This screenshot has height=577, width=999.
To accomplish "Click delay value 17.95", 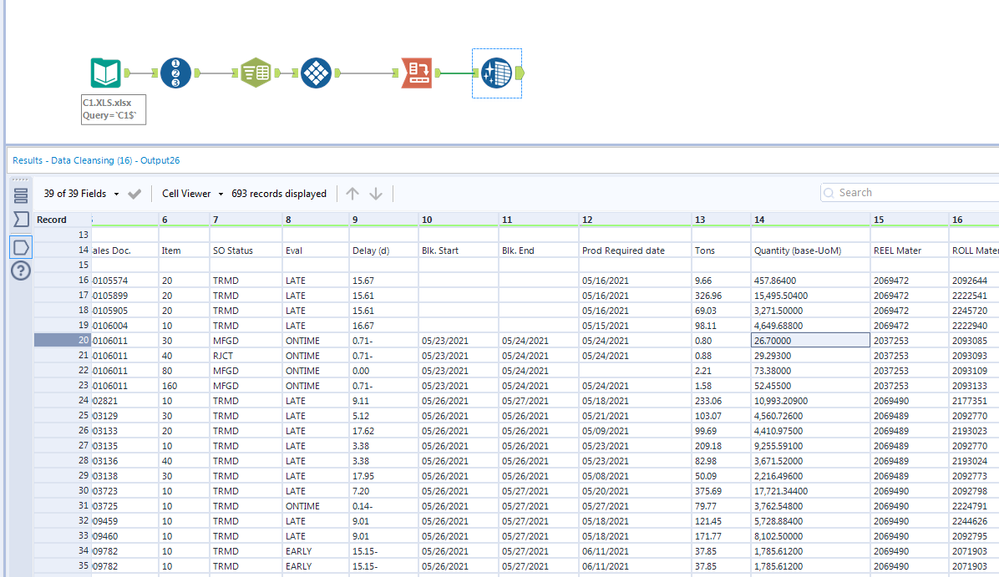I will click(x=384, y=476).
